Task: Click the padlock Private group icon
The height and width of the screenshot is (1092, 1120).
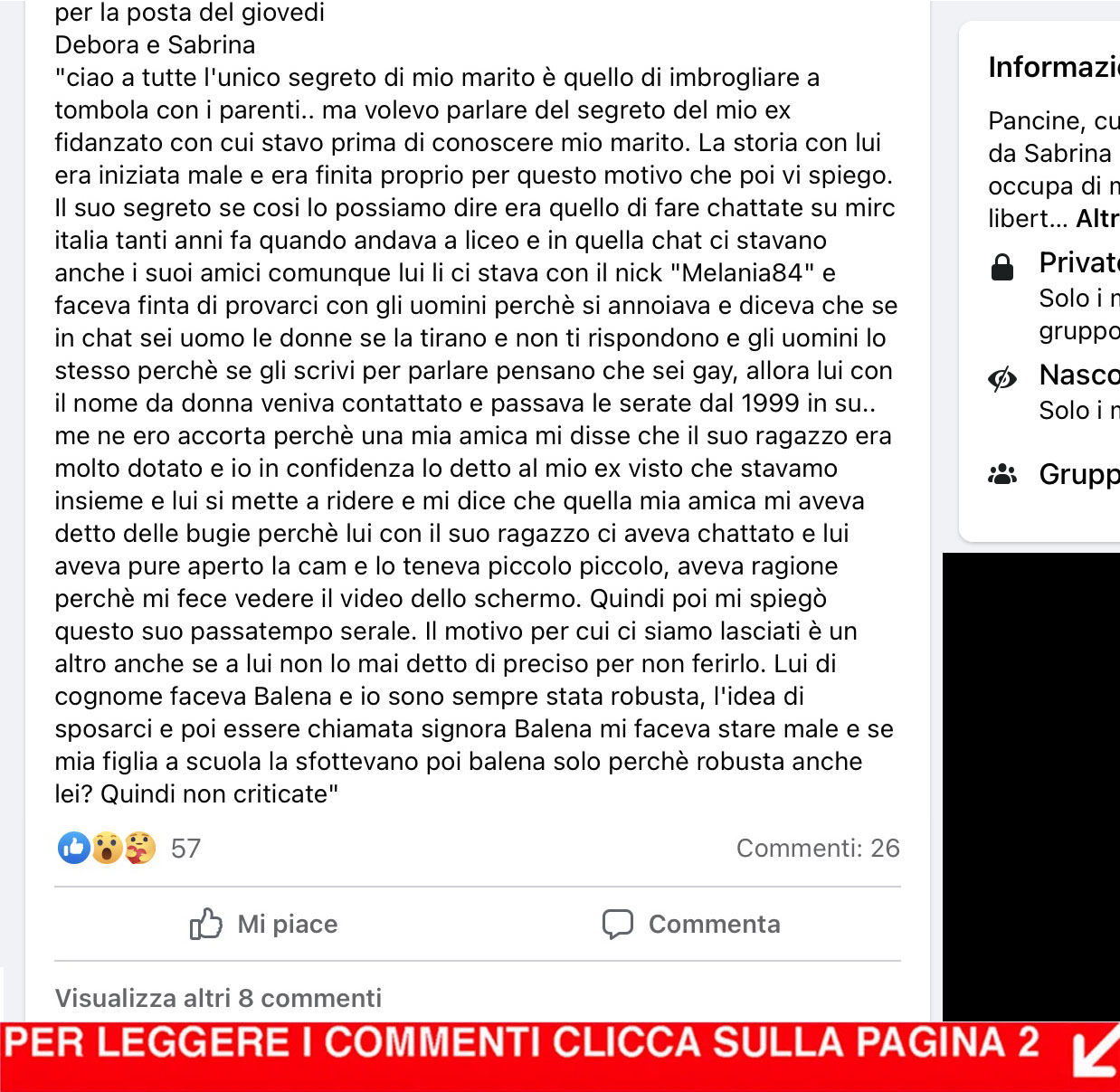Action: tap(1002, 267)
